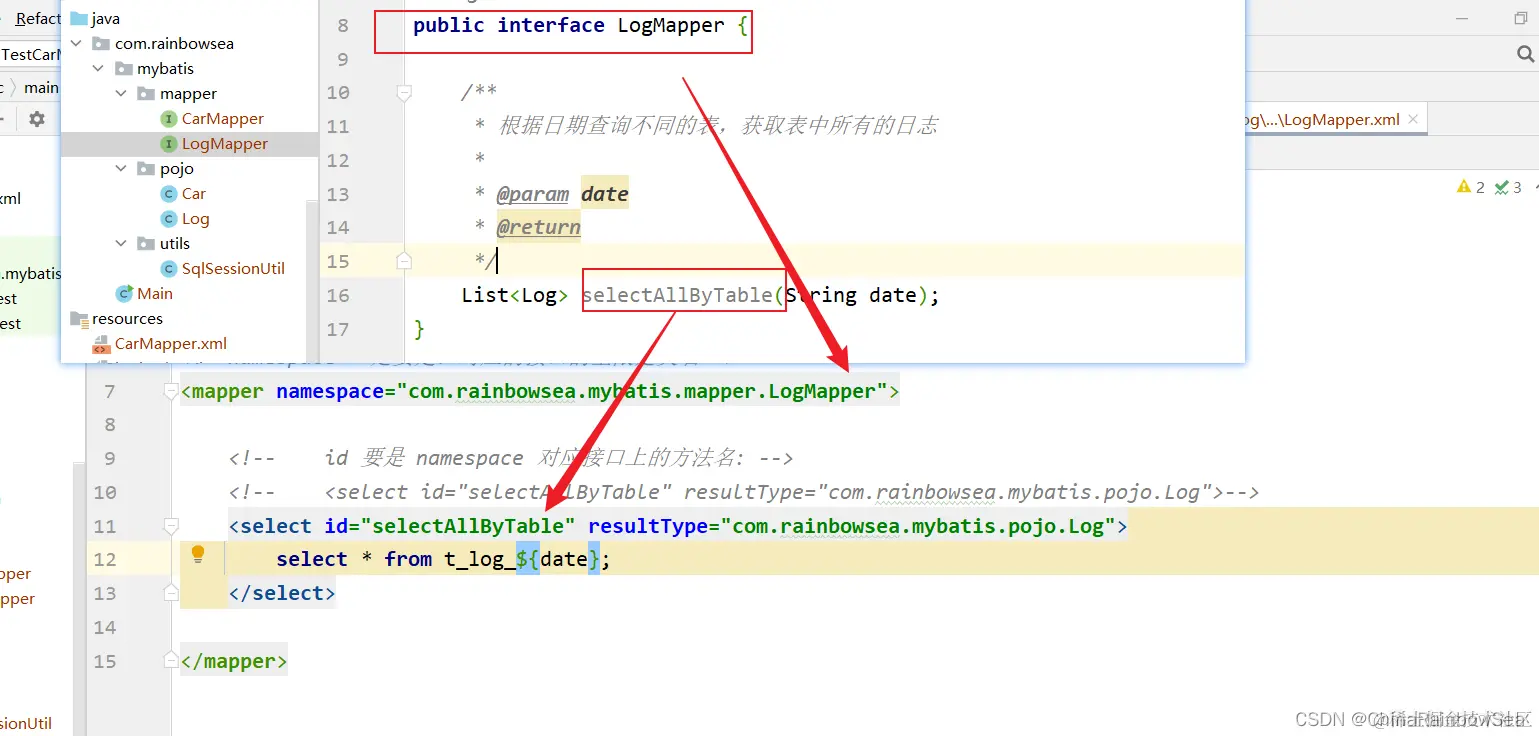Viewport: 1539px width, 736px height.
Task: Click the id="selectAllByTable" attribute on line 11
Action: pyautogui.click(x=450, y=525)
